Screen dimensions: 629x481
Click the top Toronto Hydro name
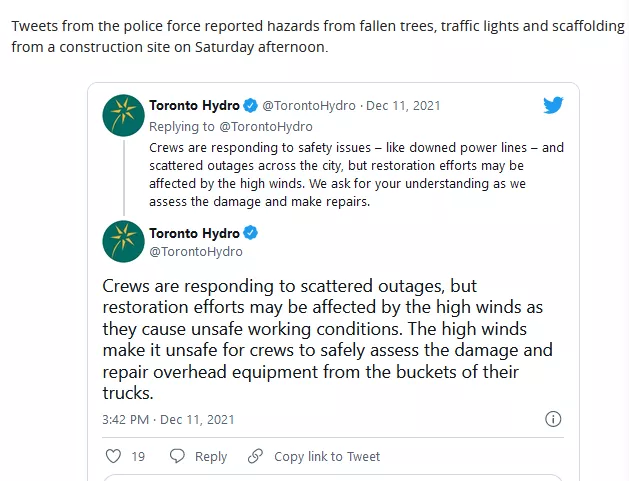pyautogui.click(x=194, y=106)
